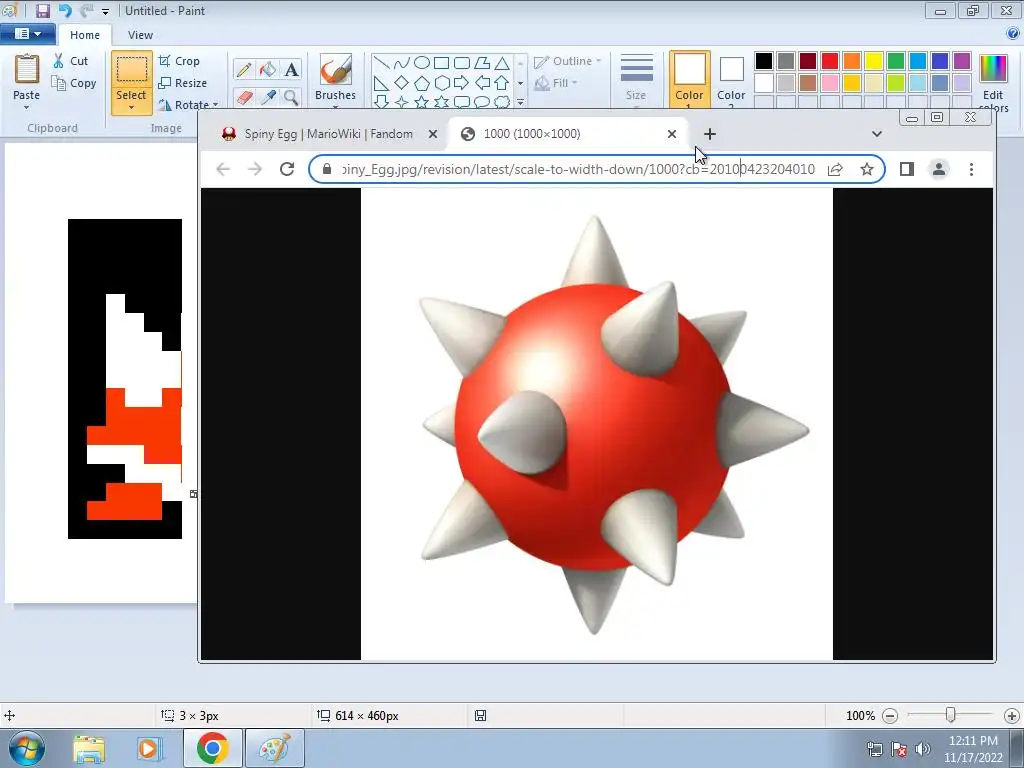Zoom out with the minus button

pos(889,716)
